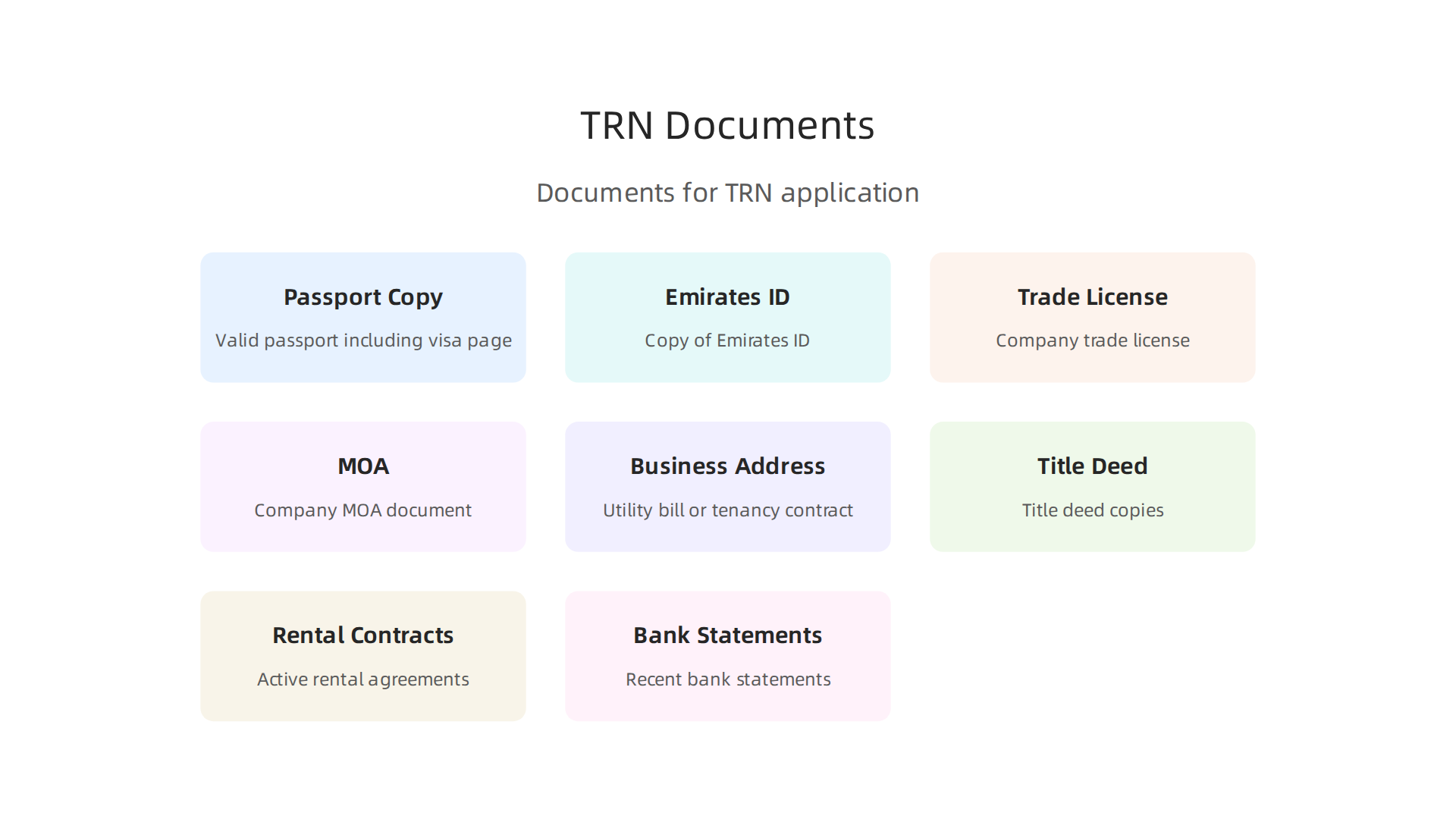The height and width of the screenshot is (819, 1456).
Task: Click 'Title deed copies' description
Action: point(1092,510)
